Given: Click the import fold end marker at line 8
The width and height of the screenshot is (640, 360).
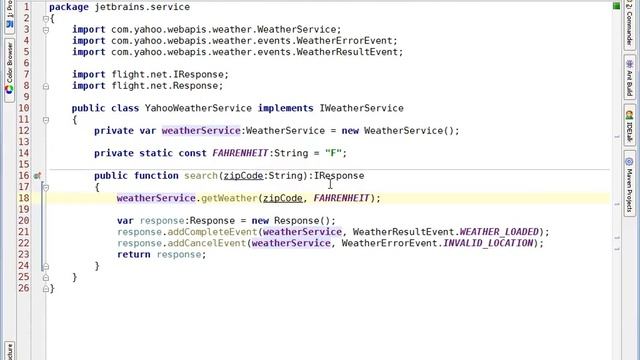Looking at the screenshot, I should pyautogui.click(x=46, y=86).
